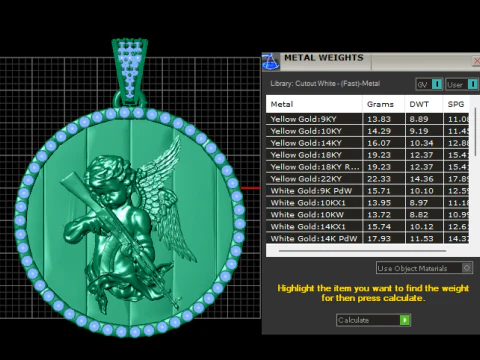The height and width of the screenshot is (360, 480).
Task: Click the scale icon in Metal Weights header
Action: pos(271,61)
